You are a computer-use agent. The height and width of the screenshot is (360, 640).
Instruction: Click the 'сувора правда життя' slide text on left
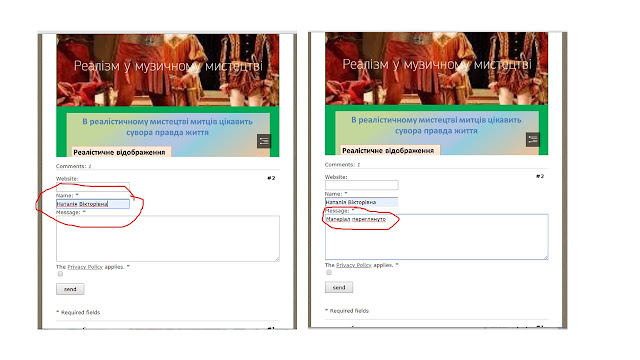click(x=167, y=132)
